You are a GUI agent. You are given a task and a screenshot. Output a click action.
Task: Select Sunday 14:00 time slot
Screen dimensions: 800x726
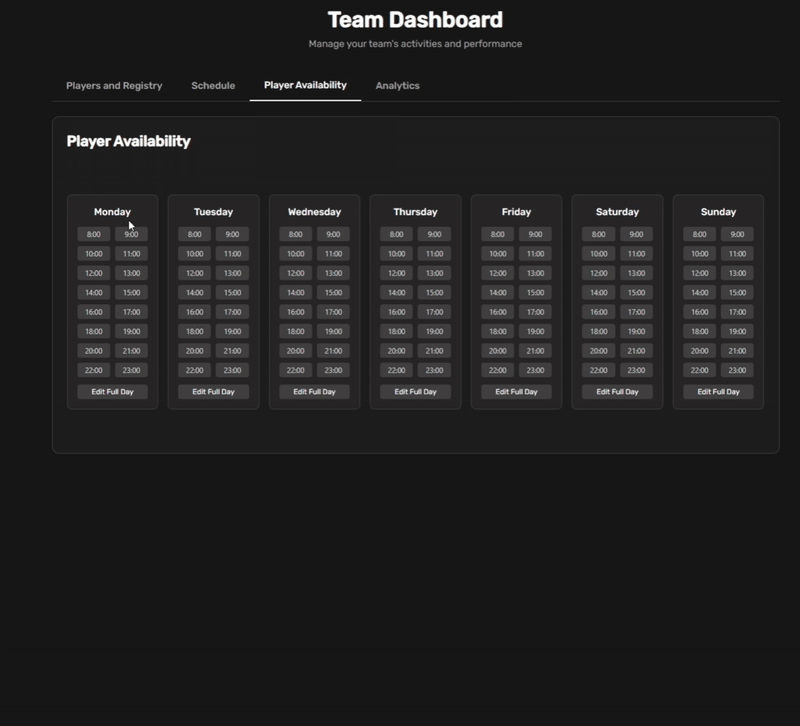click(699, 293)
